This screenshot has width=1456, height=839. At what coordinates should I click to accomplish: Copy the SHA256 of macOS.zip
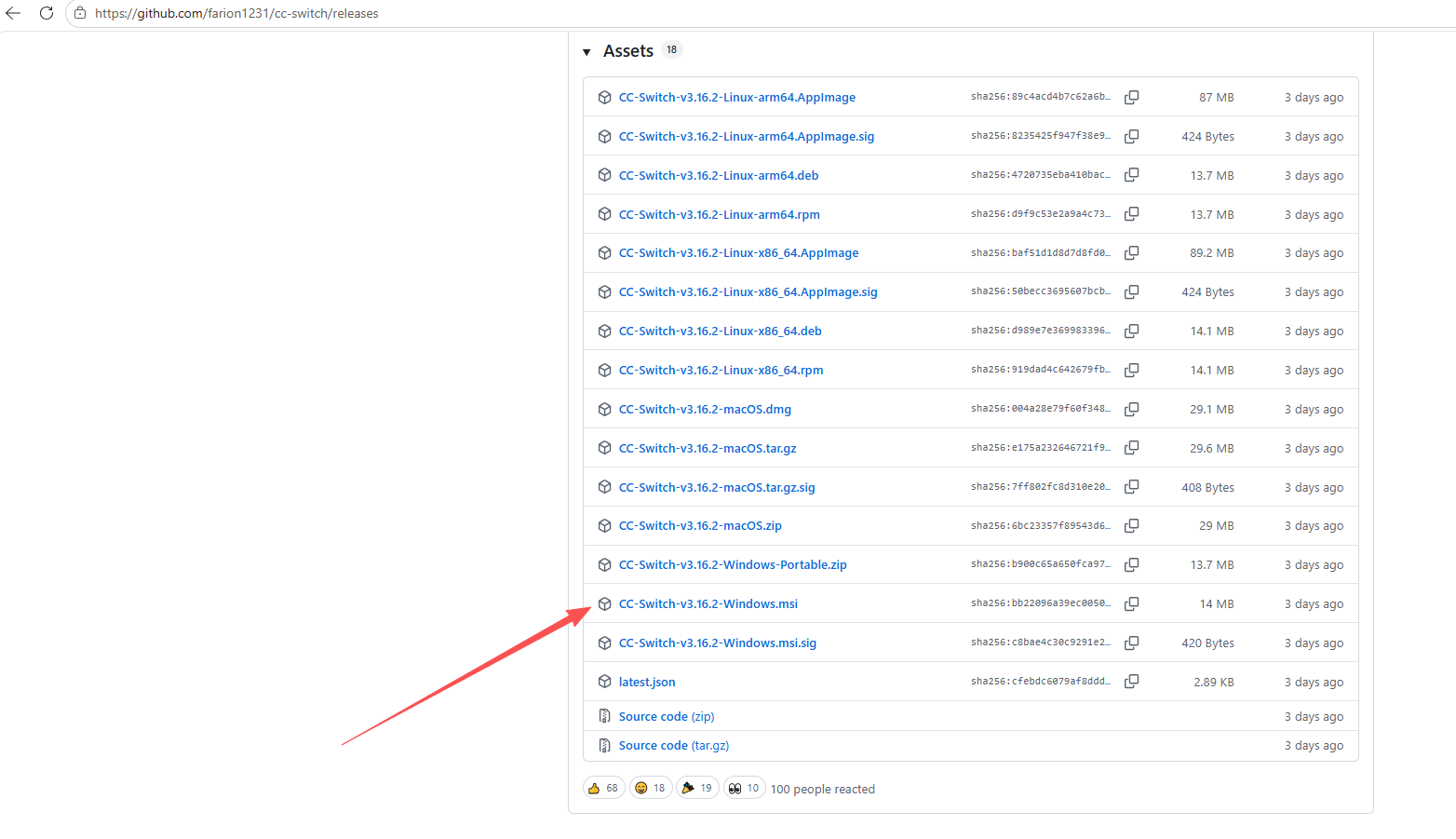click(1132, 526)
